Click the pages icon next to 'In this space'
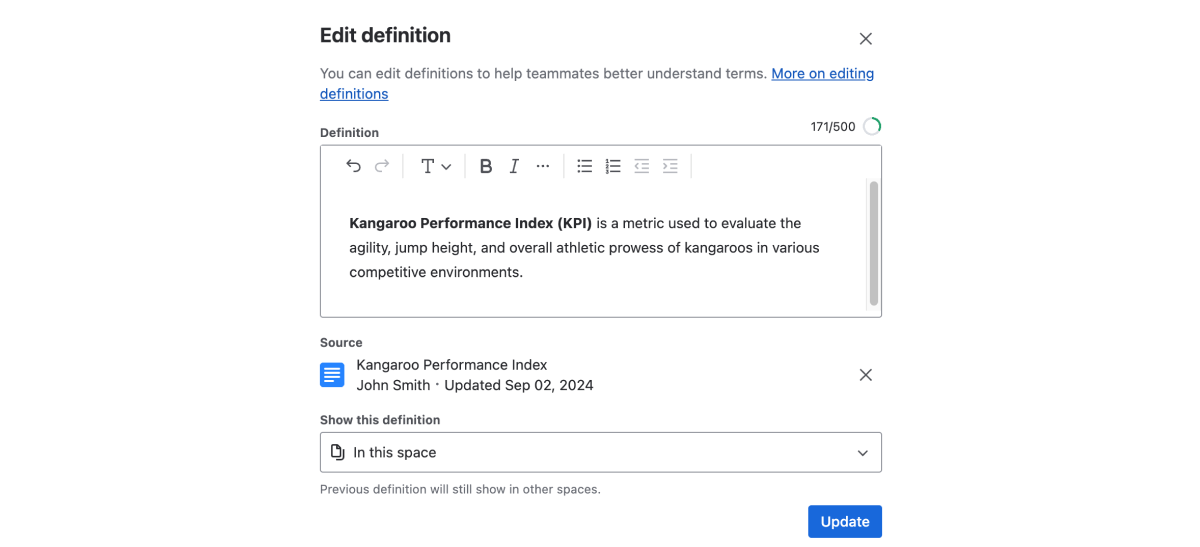Image resolution: width=1200 pixels, height=547 pixels. pos(338,452)
